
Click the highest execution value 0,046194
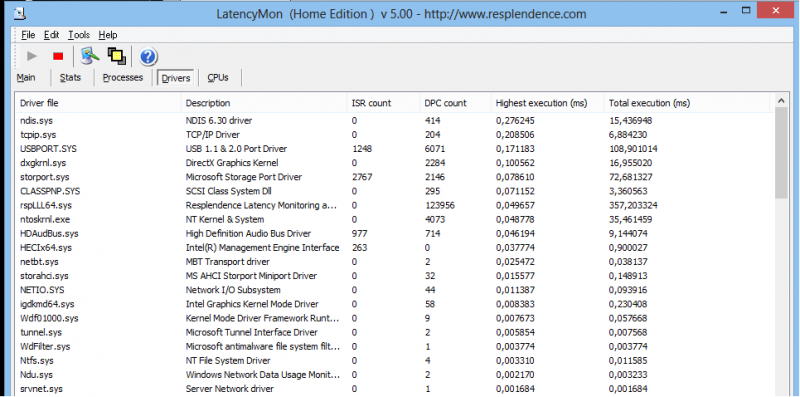[x=515, y=234]
